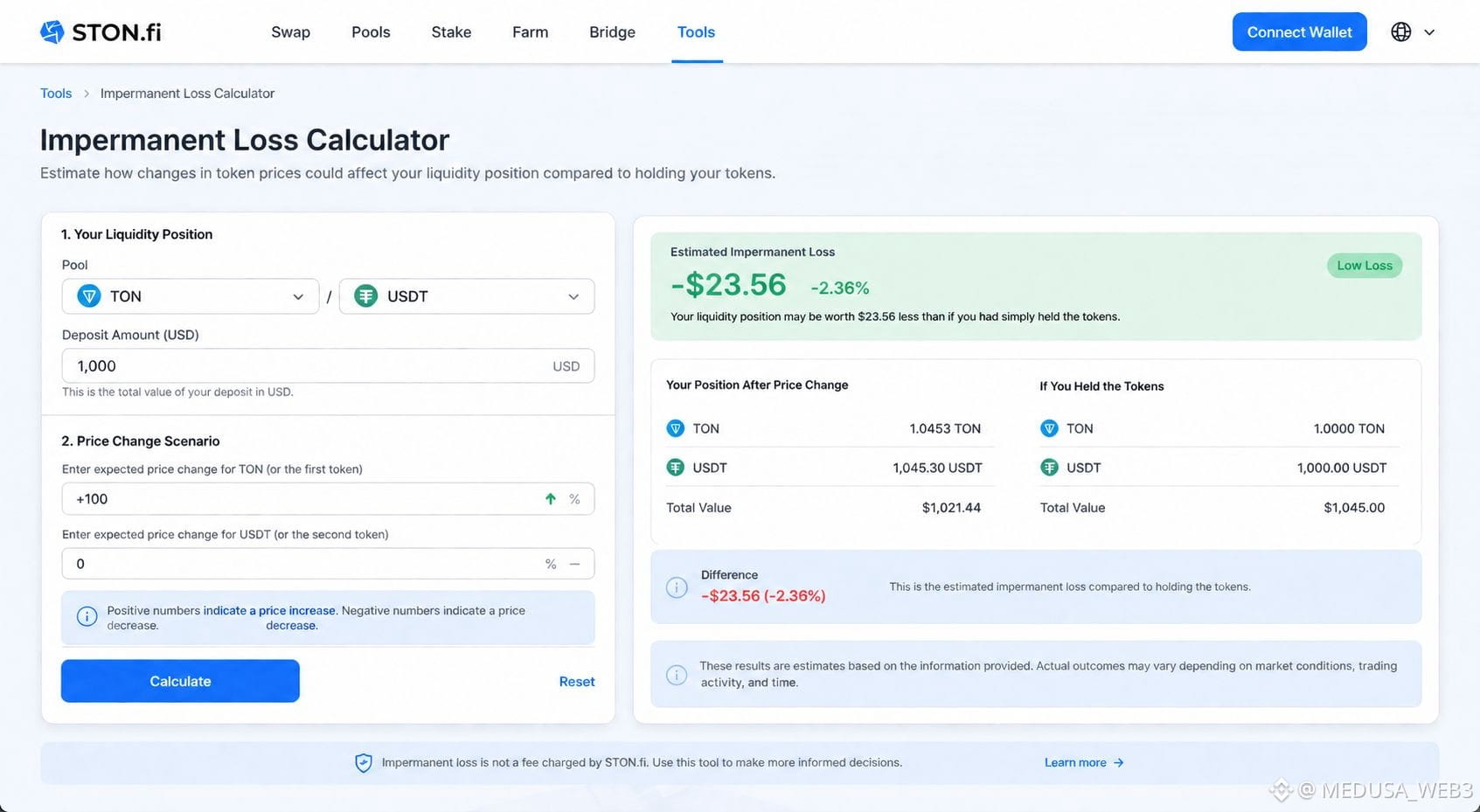Open the Swap page
This screenshot has height=812, width=1480.
coord(290,32)
